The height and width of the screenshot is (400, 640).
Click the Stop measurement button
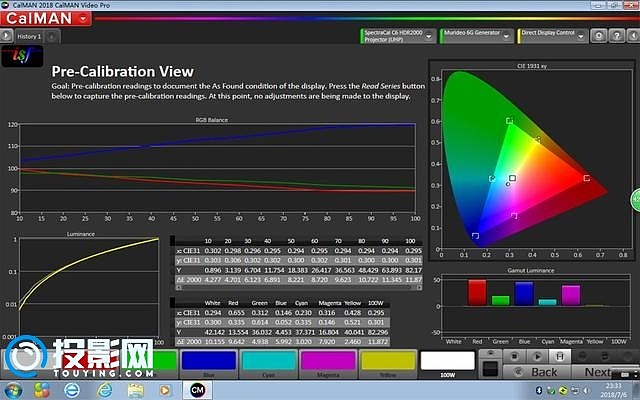(x=514, y=357)
